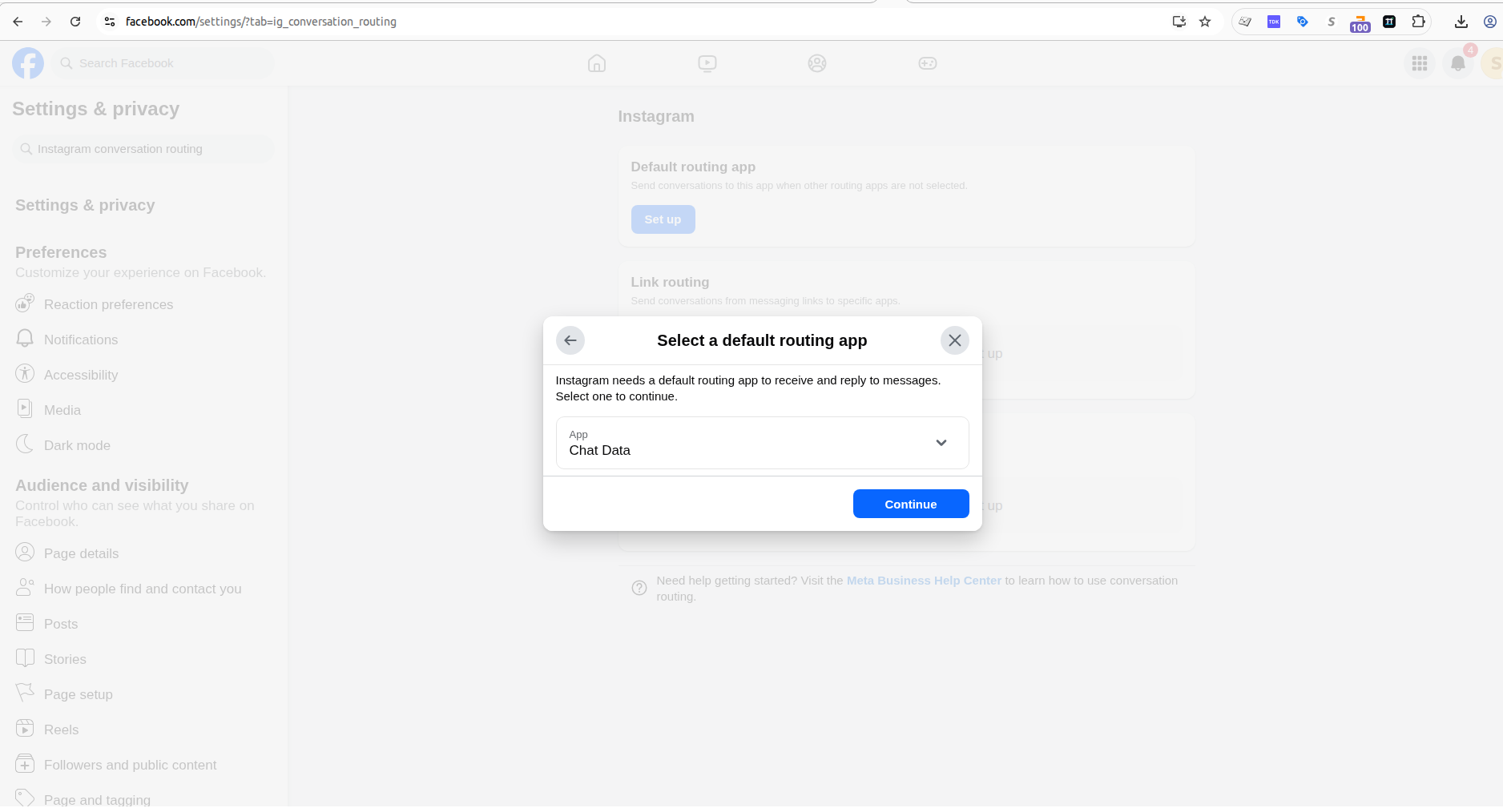The height and width of the screenshot is (812, 1503).
Task: Reload the current page
Action: (75, 22)
